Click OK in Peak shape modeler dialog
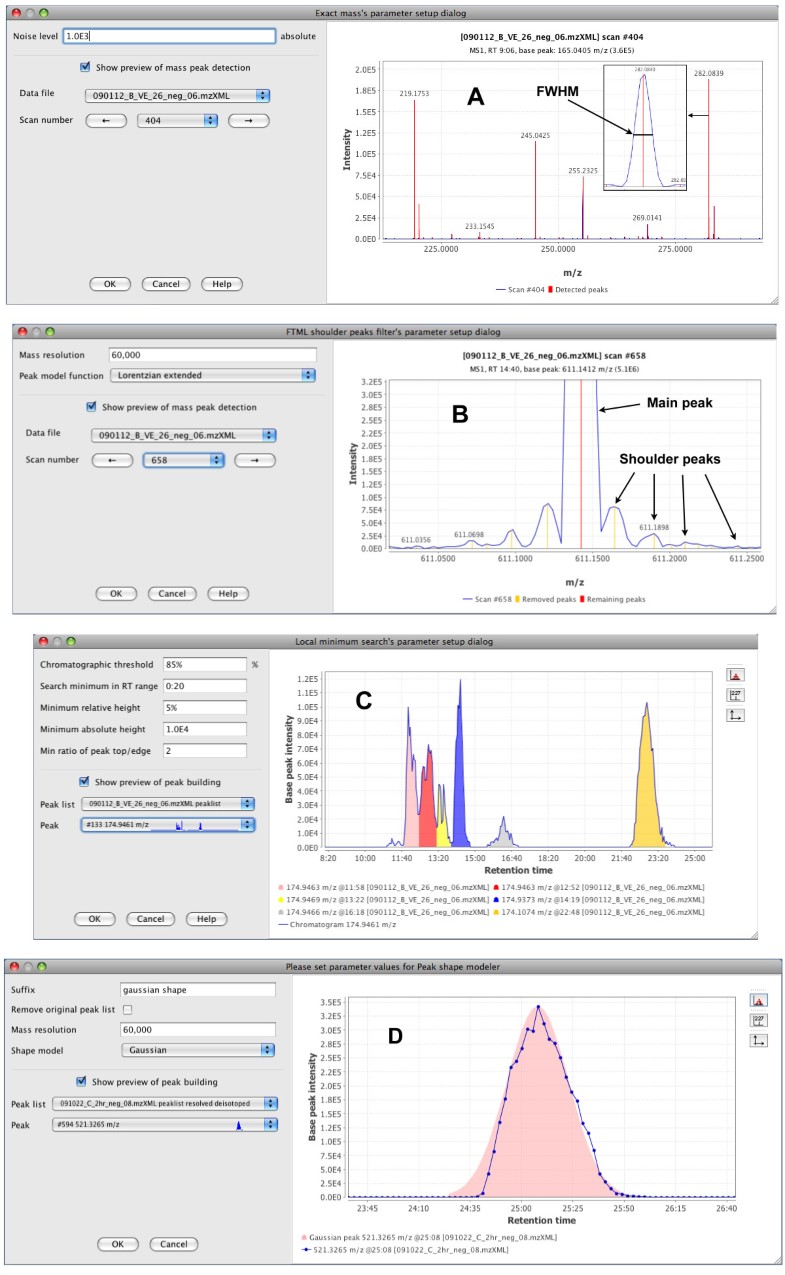The width and height of the screenshot is (785, 1275). (x=117, y=1244)
